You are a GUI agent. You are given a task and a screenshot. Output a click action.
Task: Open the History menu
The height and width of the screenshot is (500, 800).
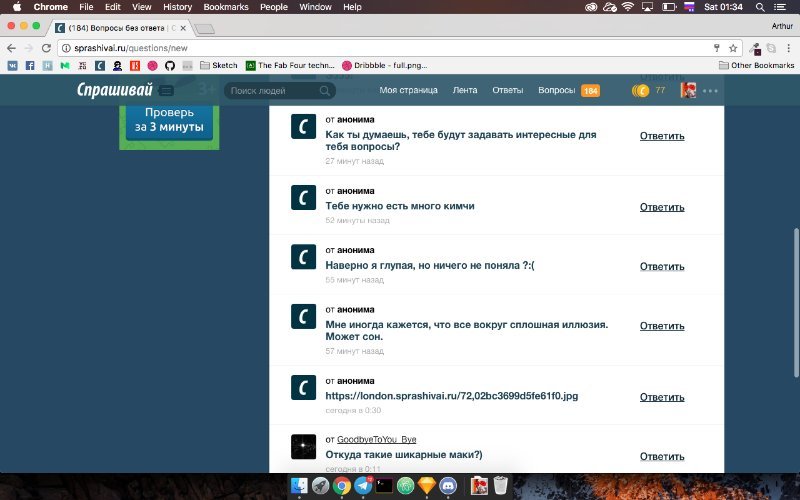click(x=177, y=7)
